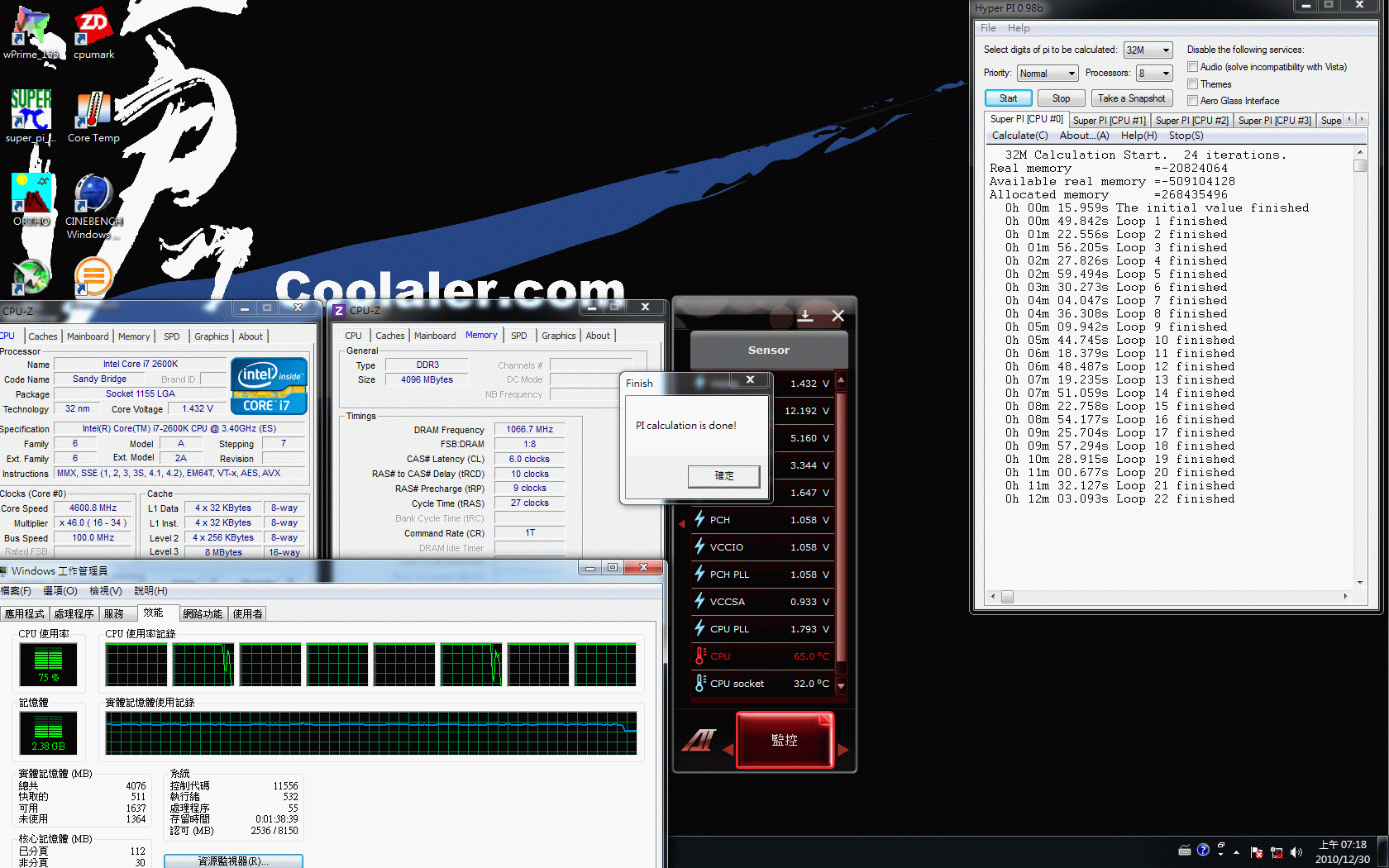The width and height of the screenshot is (1389, 868).
Task: Switch to 網路功能 tab in Task Manager
Action: (203, 613)
